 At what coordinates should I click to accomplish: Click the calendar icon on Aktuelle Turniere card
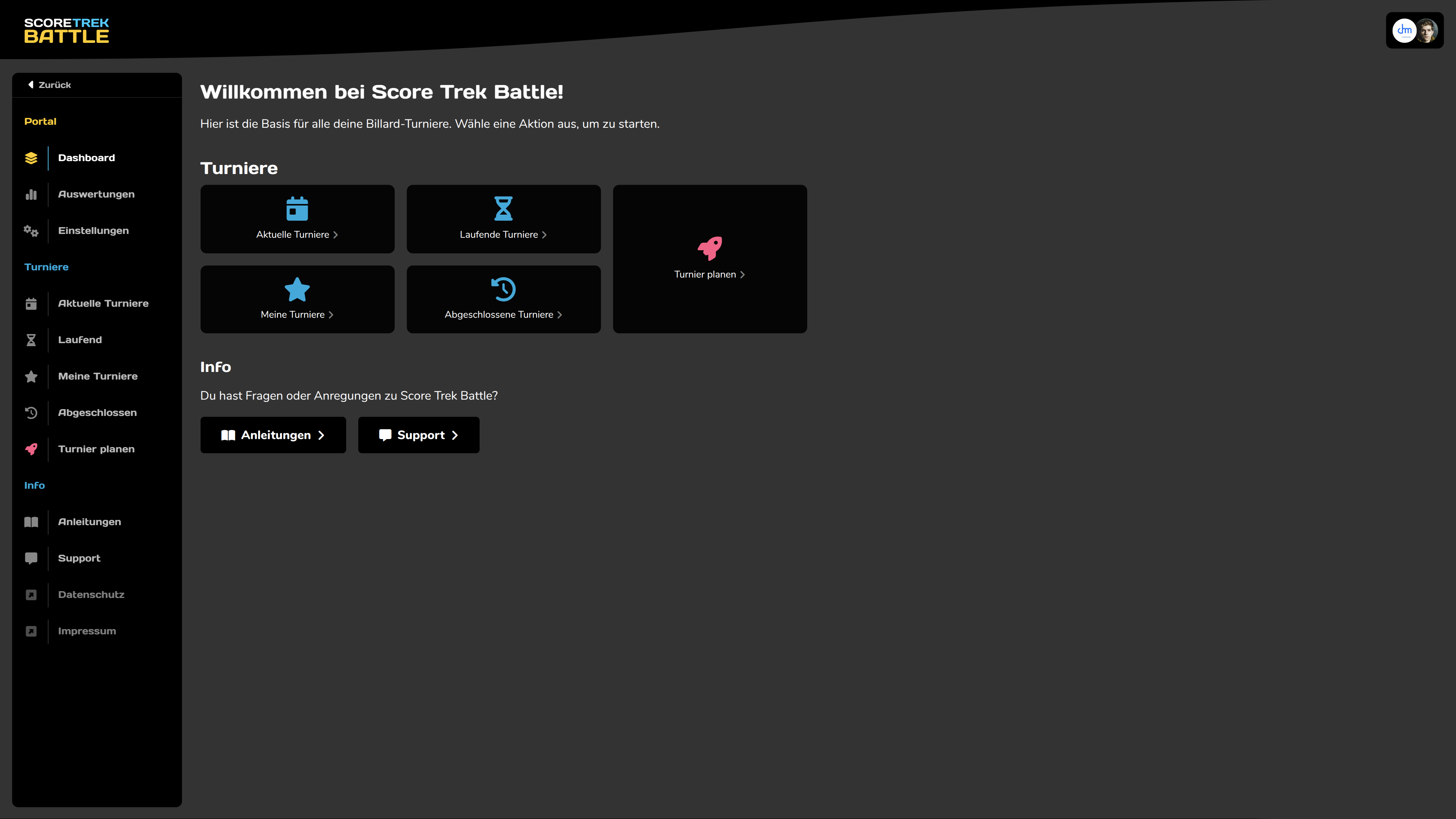297,209
